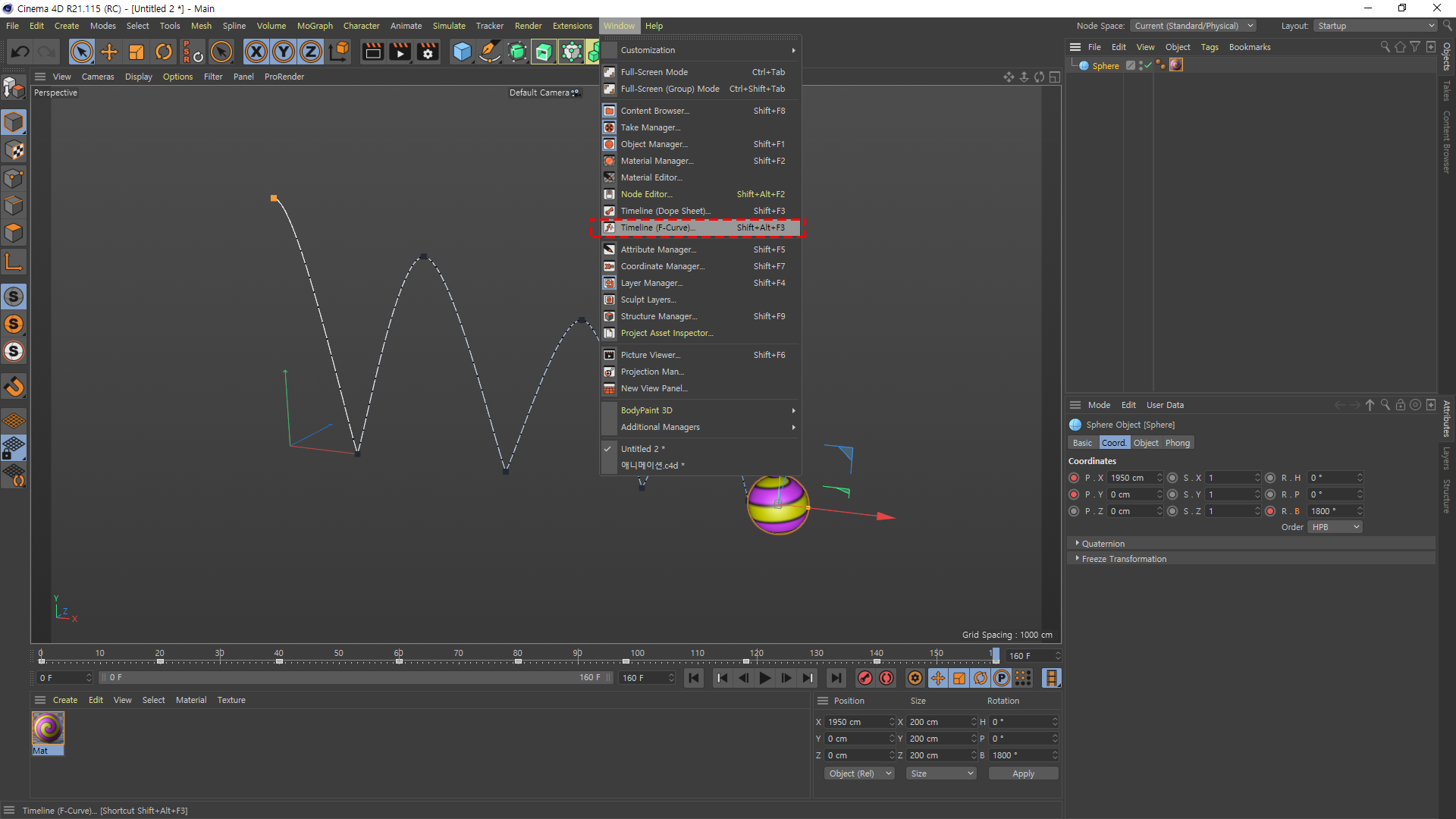Select the Rotate tool icon
1456x819 pixels.
[x=164, y=52]
